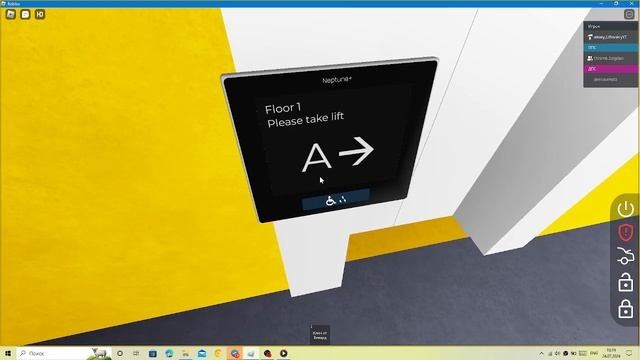The height and width of the screenshot is (360, 640).
Task: Open the volume icon in system tray
Action: tap(558, 353)
